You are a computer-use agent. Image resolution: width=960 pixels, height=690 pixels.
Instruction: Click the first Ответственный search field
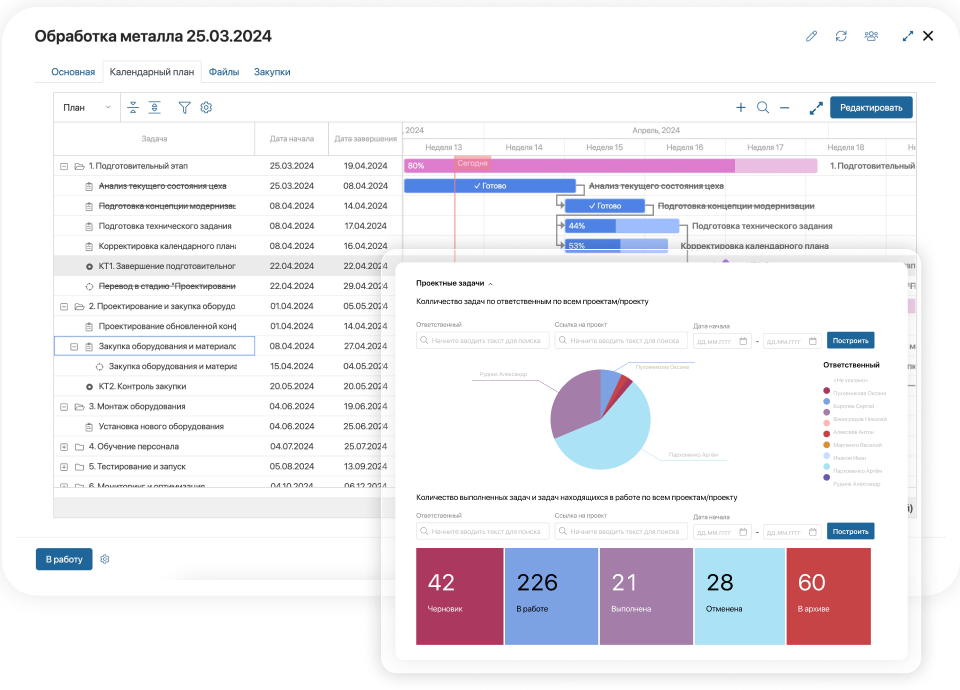[x=483, y=341]
